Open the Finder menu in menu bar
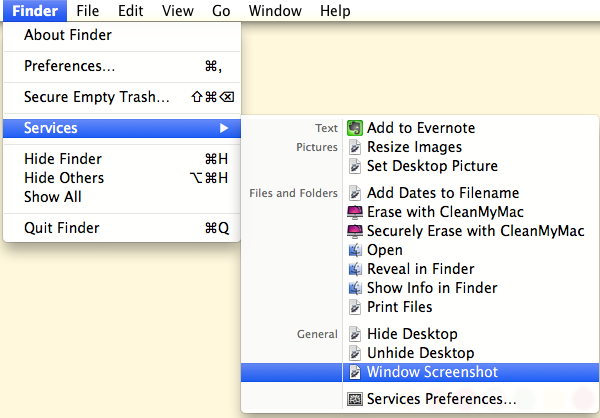Screen dimensions: 600x418 (x=35, y=11)
